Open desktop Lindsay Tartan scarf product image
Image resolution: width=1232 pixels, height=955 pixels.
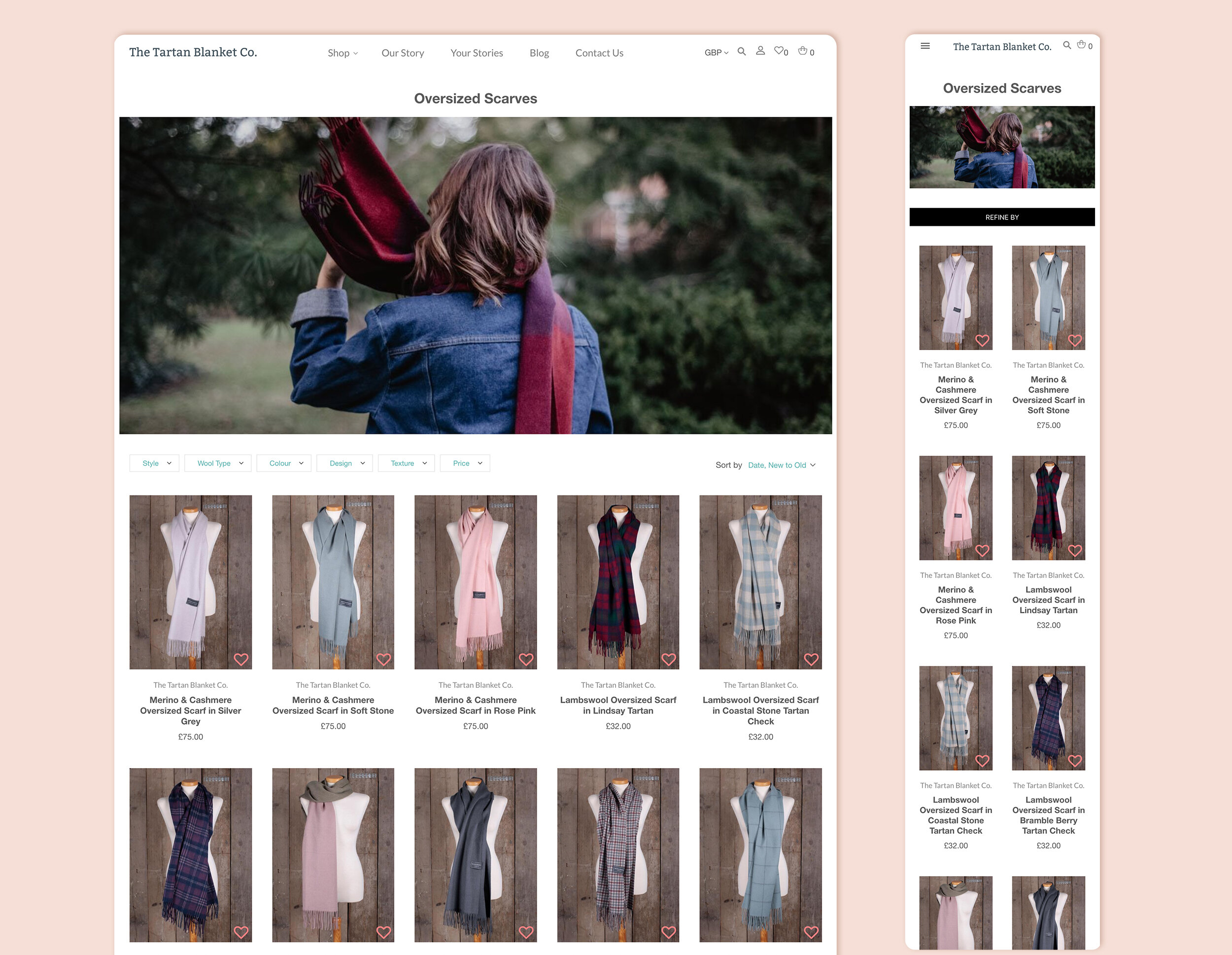coord(618,582)
